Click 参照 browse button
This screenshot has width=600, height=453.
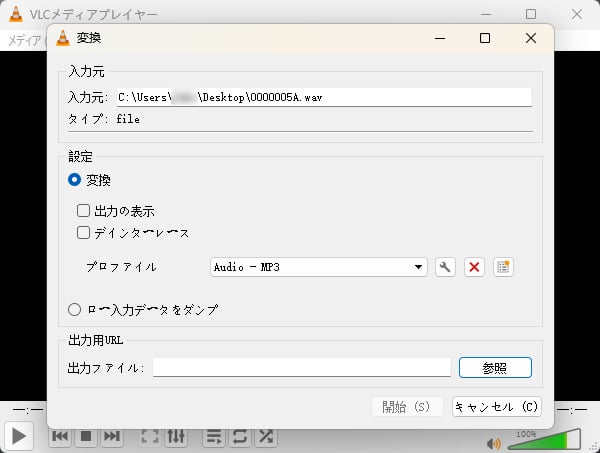click(495, 368)
